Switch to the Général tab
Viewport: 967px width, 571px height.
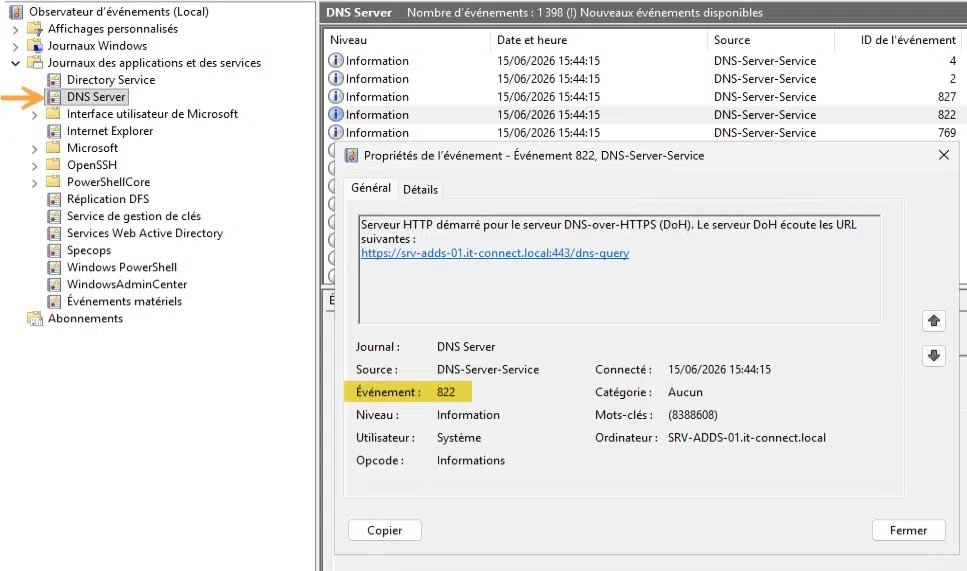click(x=371, y=188)
